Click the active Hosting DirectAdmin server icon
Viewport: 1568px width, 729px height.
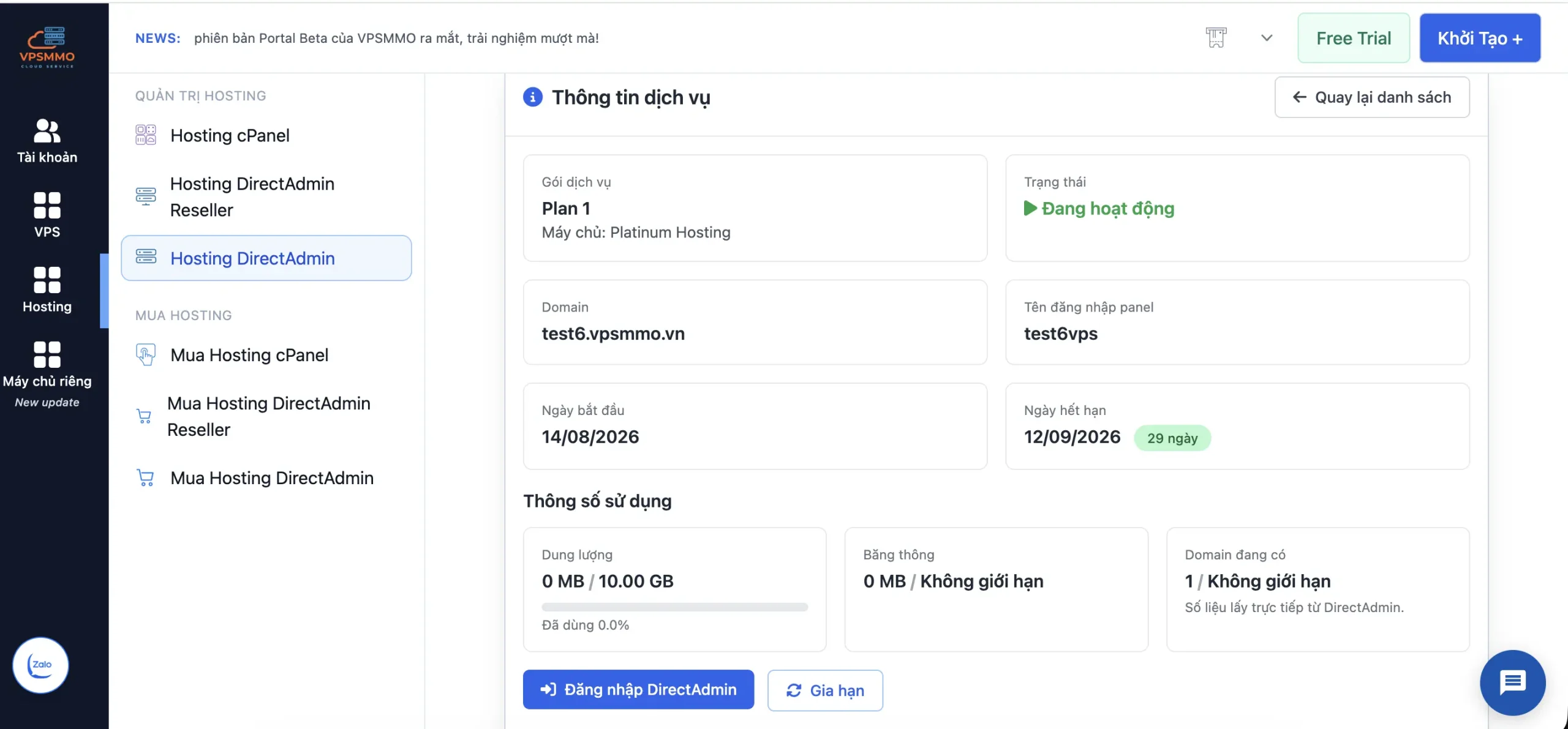146,256
